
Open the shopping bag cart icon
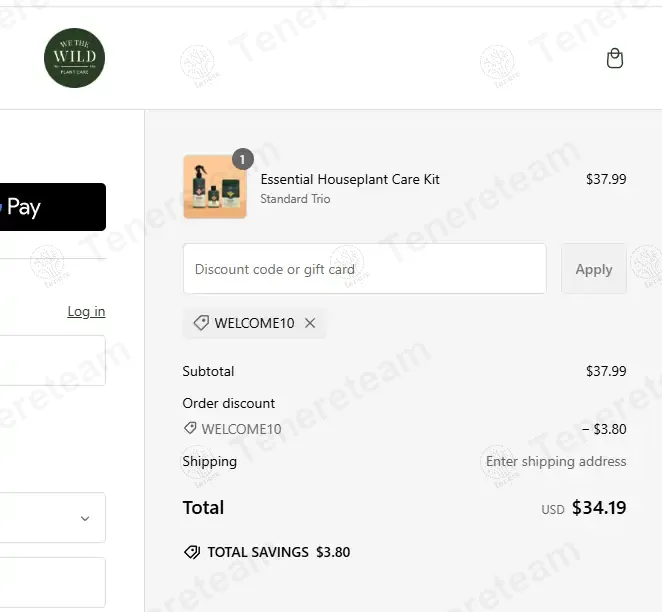(x=615, y=58)
